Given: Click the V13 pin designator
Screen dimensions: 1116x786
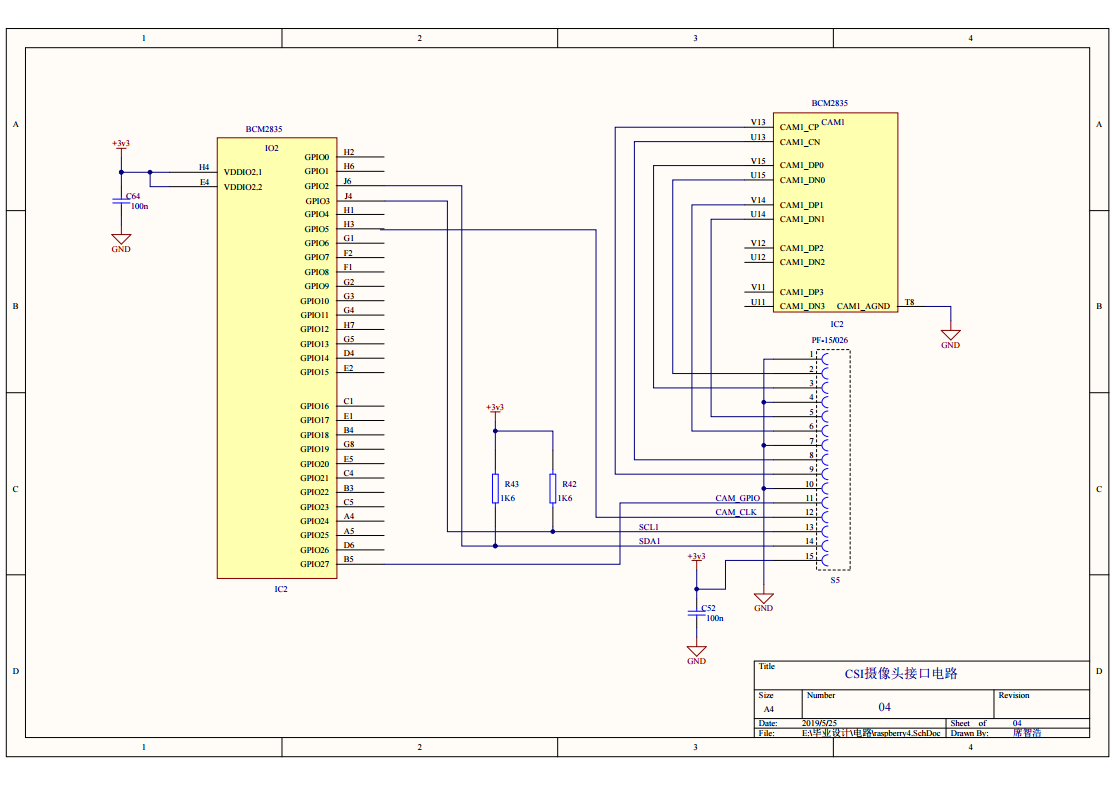Looking at the screenshot, I should [758, 122].
